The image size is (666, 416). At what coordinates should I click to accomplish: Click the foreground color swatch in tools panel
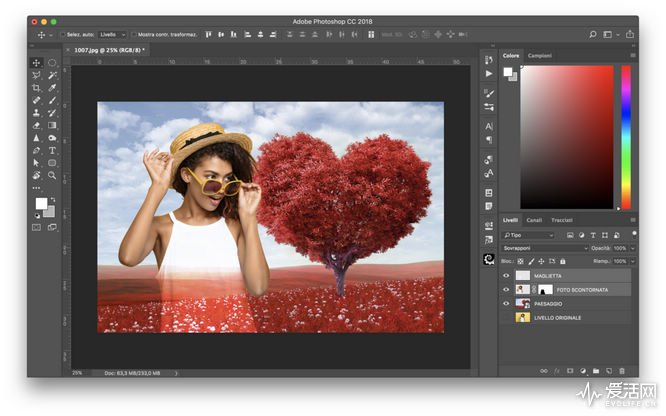pyautogui.click(x=41, y=204)
